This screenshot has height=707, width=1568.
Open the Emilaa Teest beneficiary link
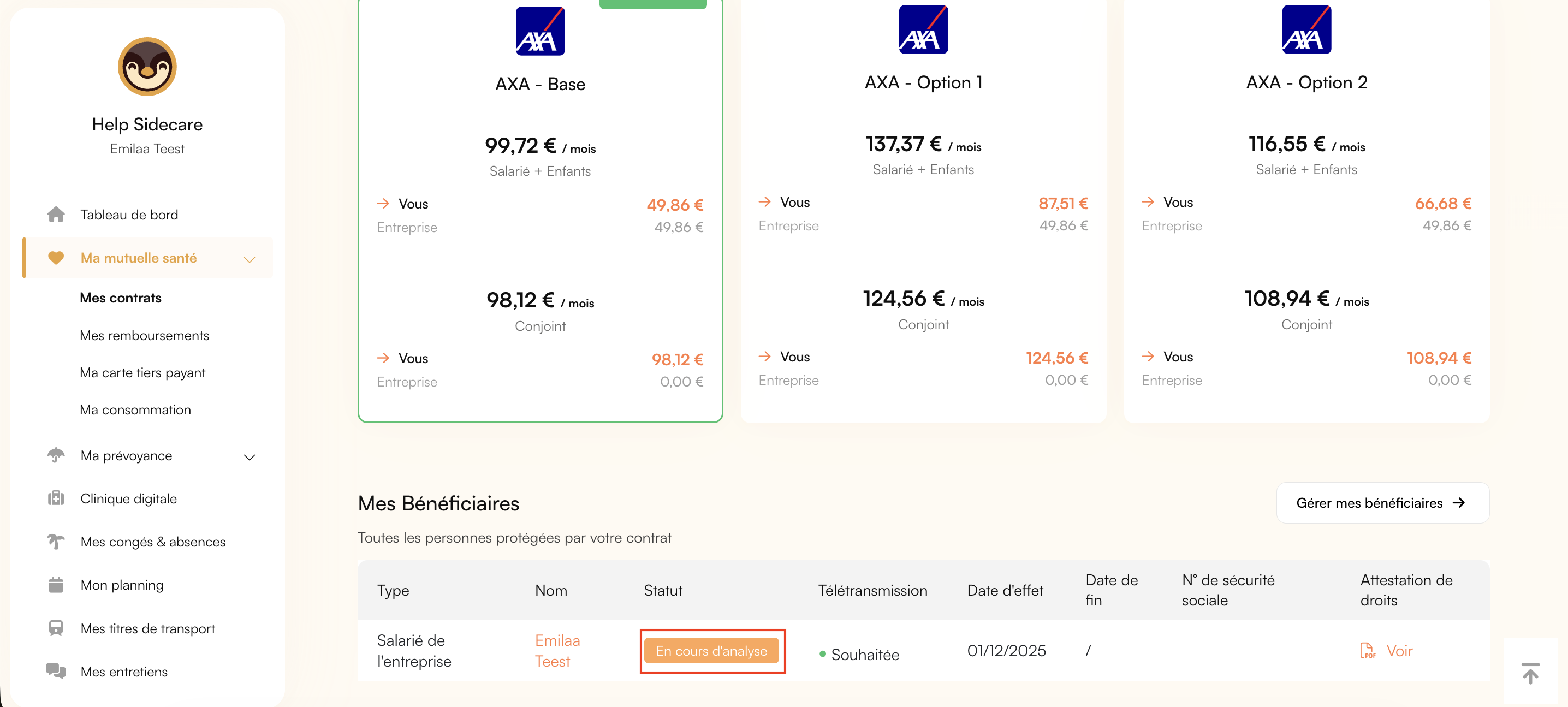pyautogui.click(x=557, y=650)
